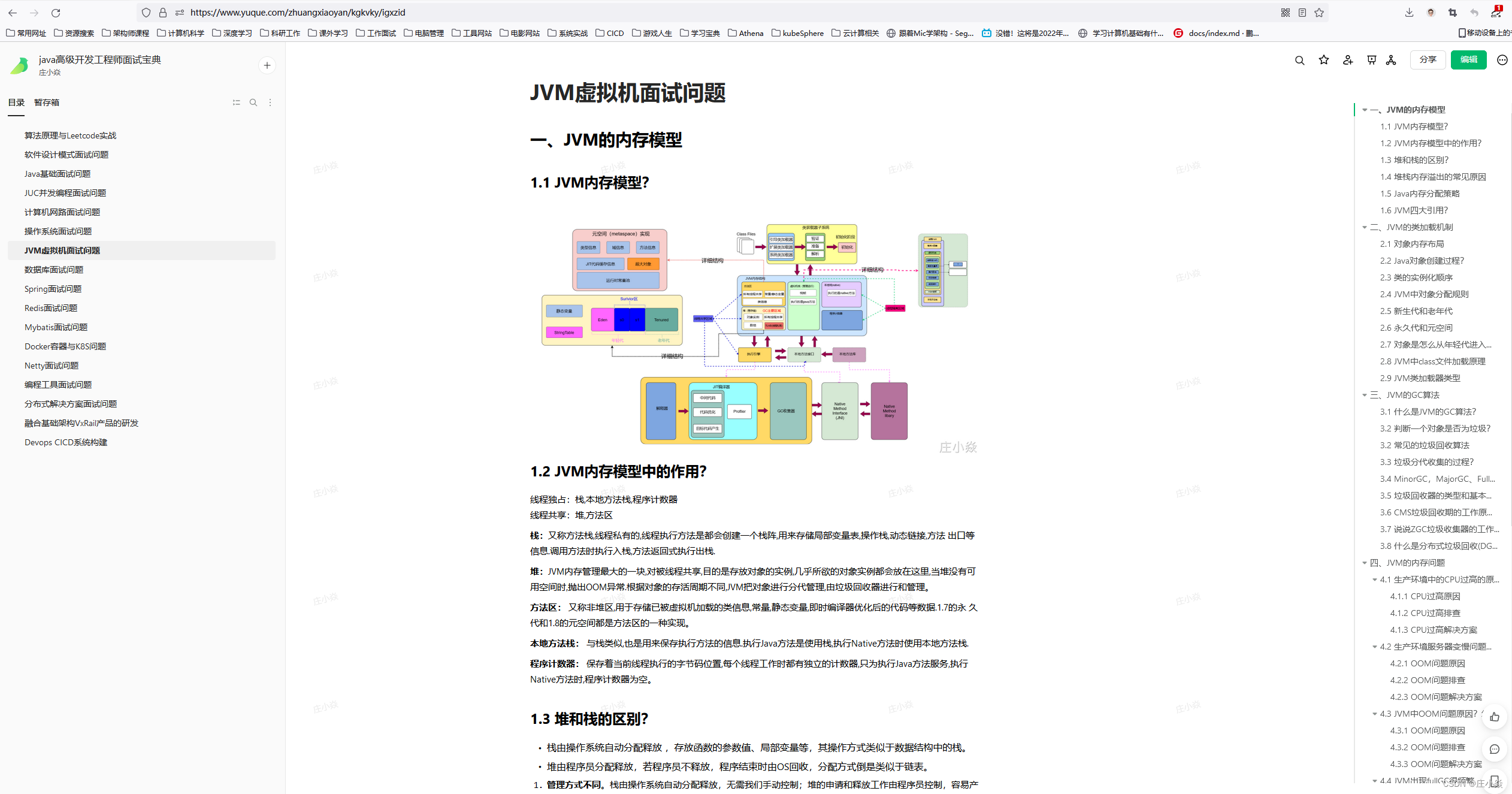Open the comment floating icon
1512x794 pixels.
1495,749
